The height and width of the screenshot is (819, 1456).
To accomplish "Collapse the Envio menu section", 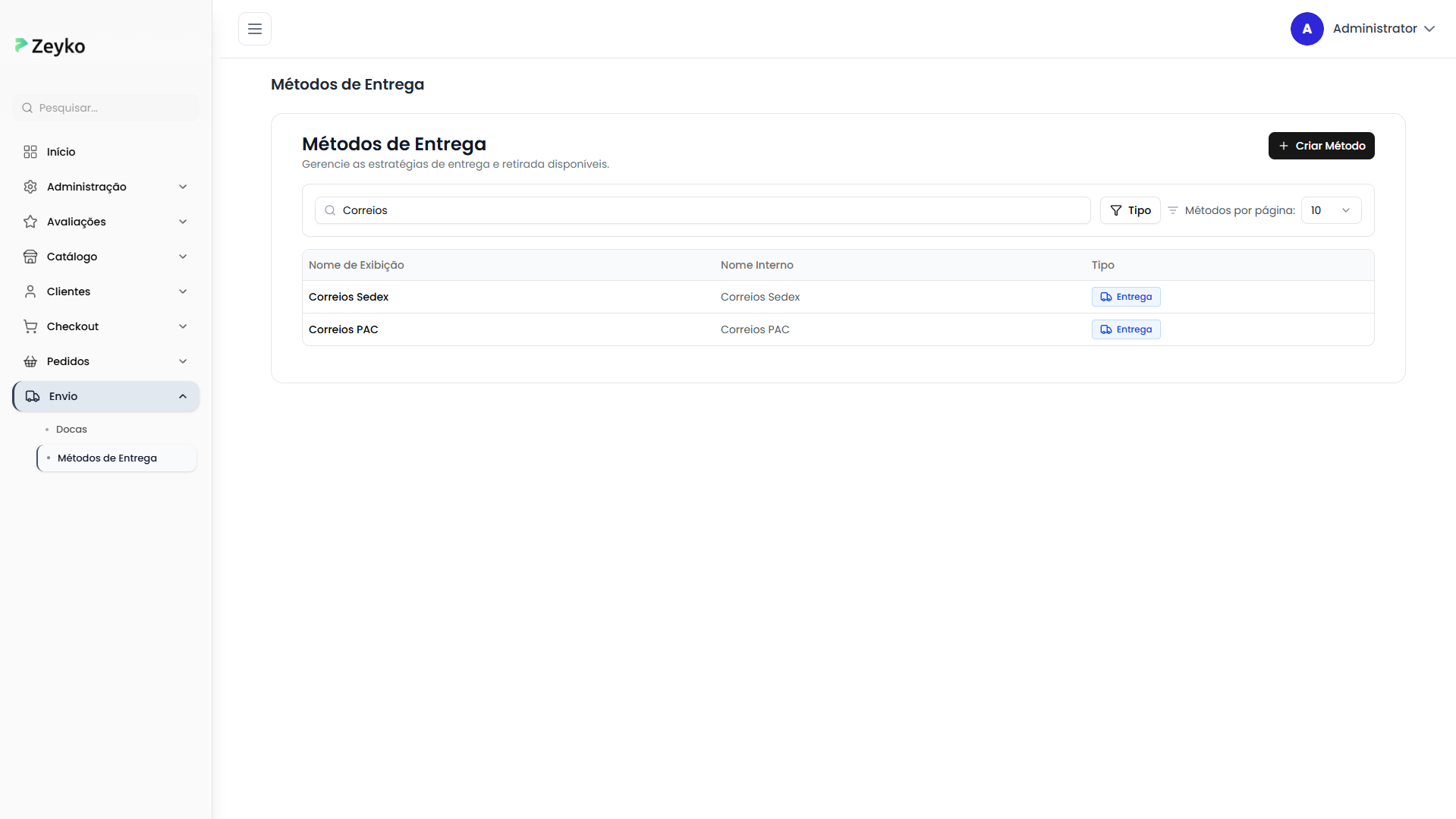I will tap(183, 396).
